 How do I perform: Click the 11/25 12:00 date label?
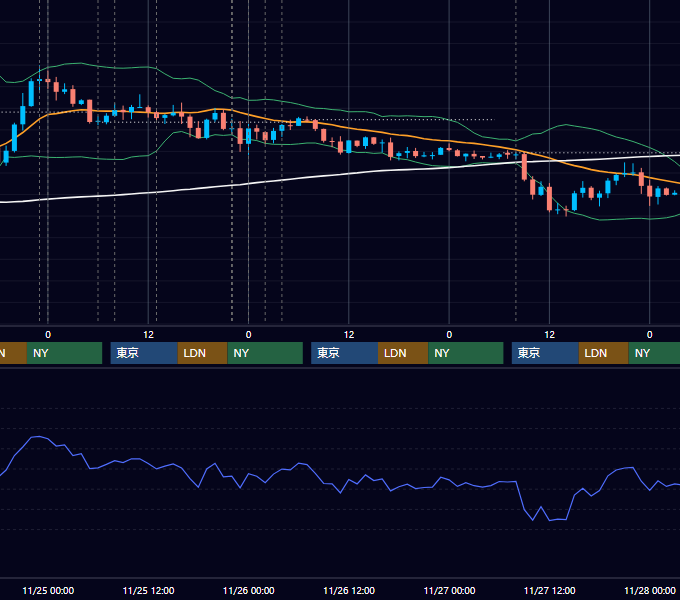[x=148, y=590]
